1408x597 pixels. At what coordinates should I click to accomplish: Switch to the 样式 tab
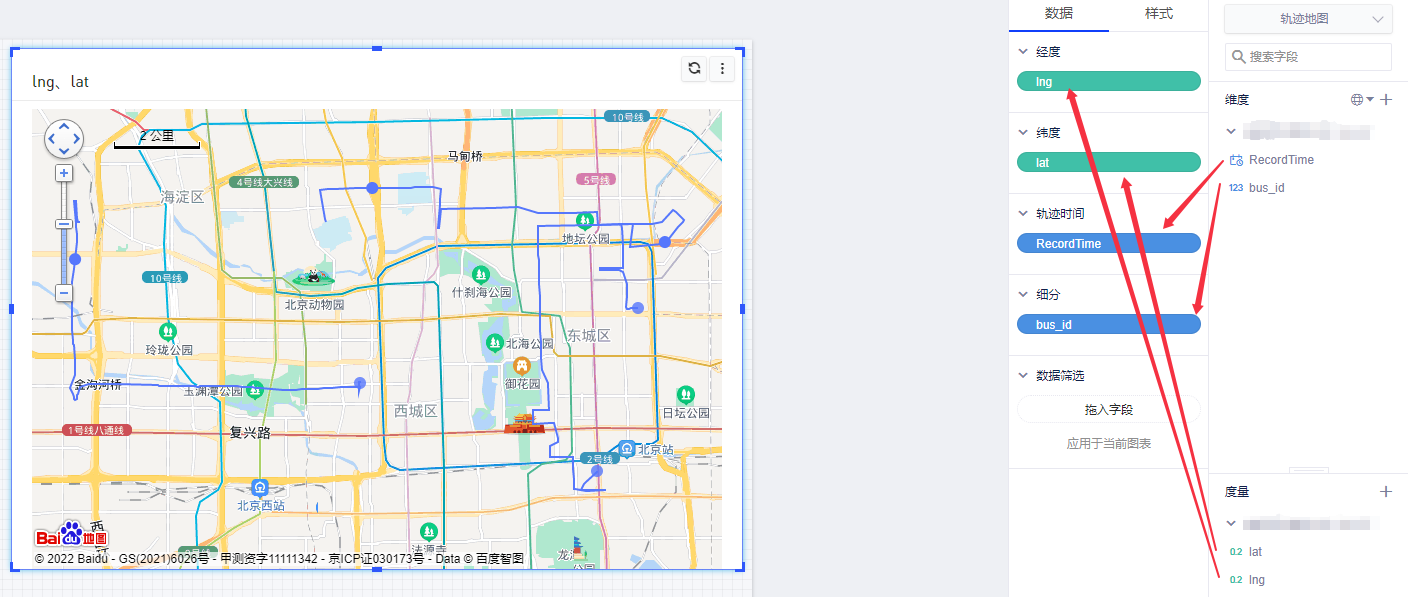1158,14
